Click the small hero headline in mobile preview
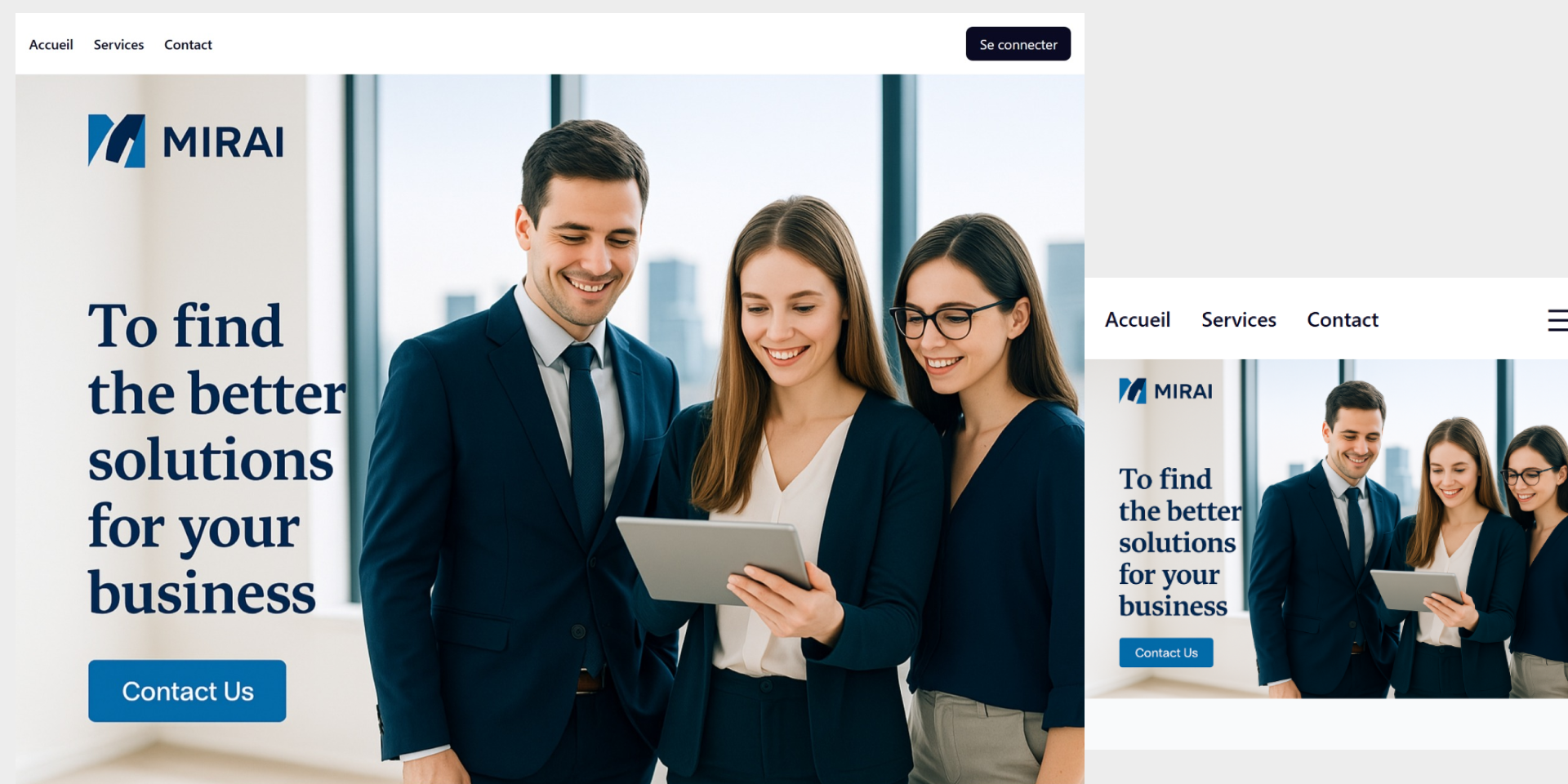 1178,542
